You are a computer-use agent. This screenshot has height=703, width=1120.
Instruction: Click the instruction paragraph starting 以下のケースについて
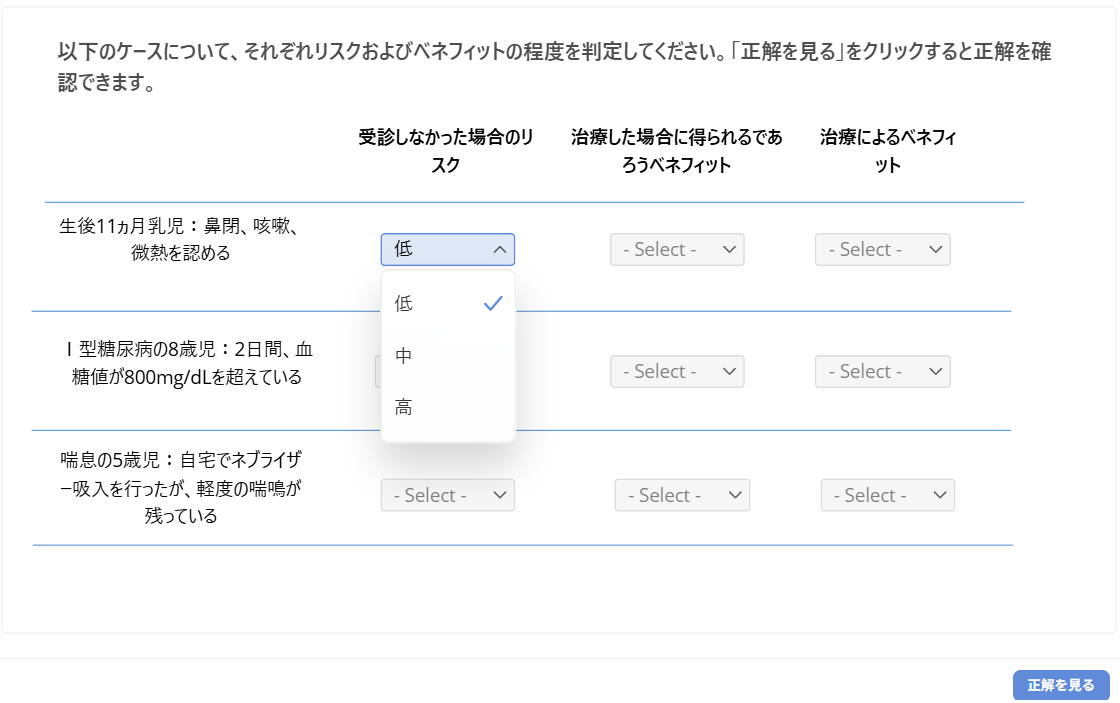tap(554, 66)
